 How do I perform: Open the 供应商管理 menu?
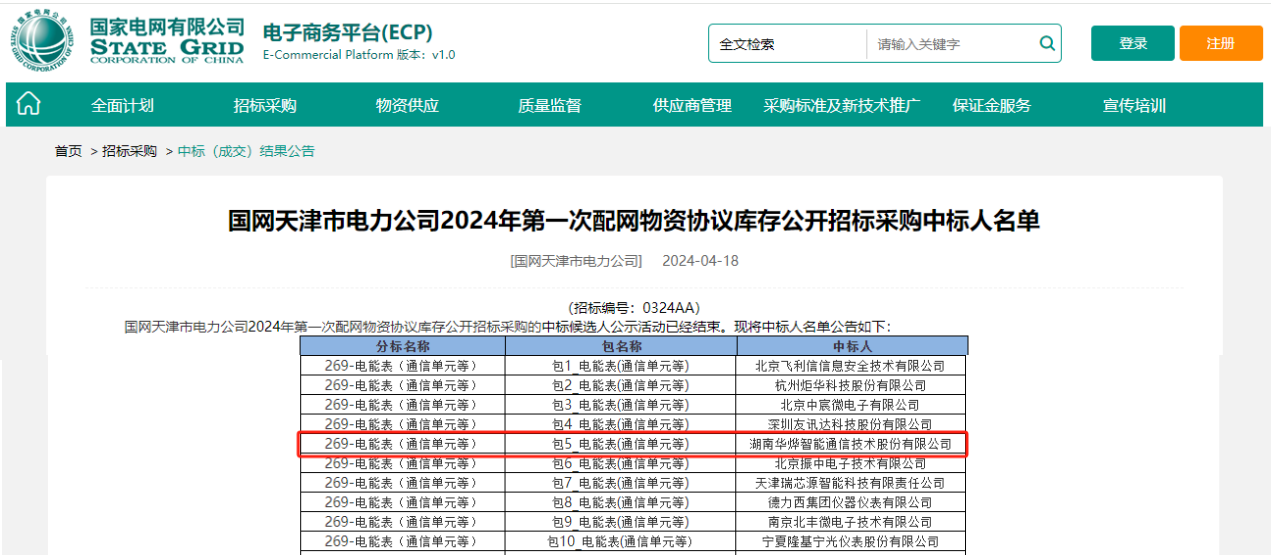click(692, 105)
